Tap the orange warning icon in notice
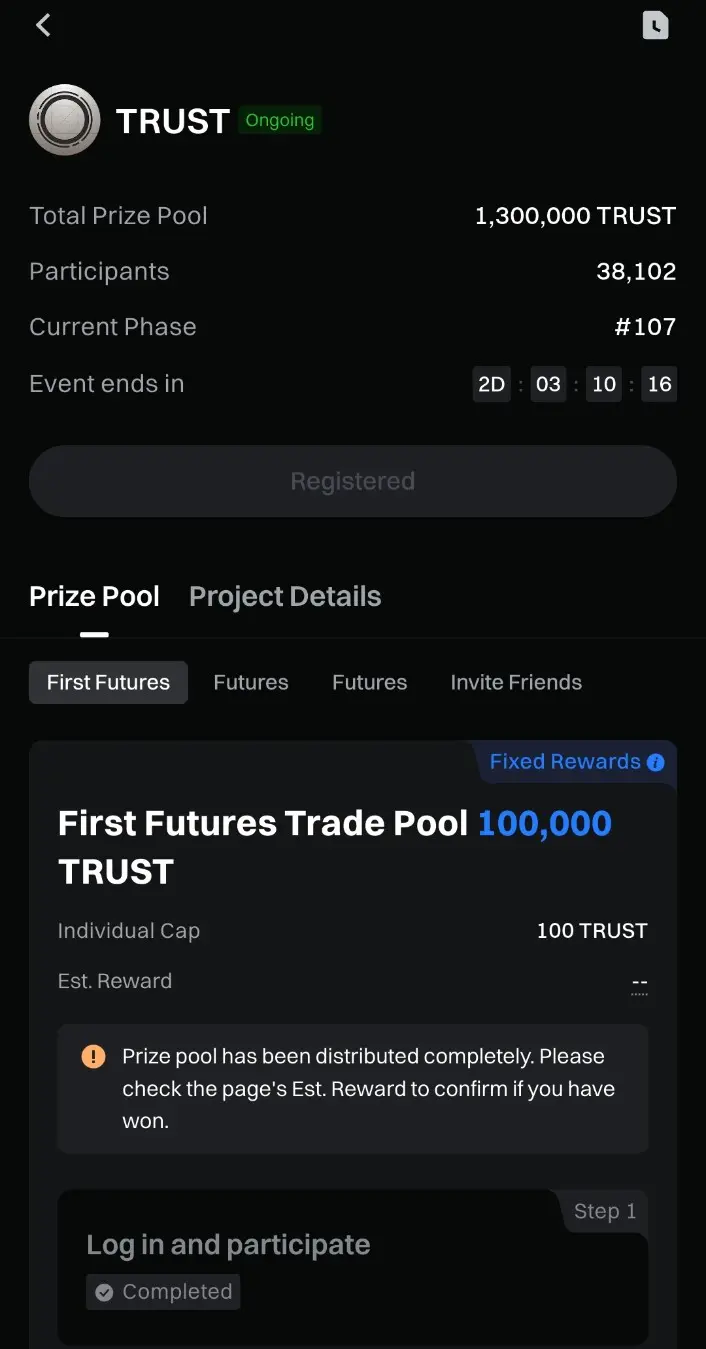The image size is (706, 1349). pyautogui.click(x=93, y=1057)
